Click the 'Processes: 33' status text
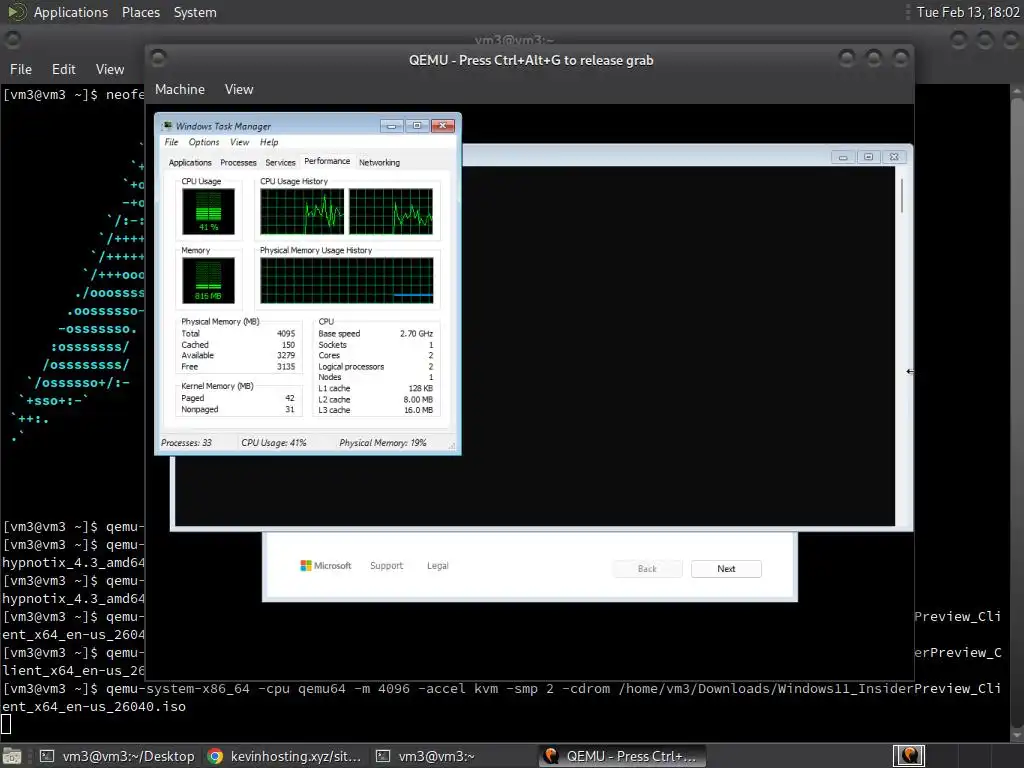This screenshot has height=768, width=1024. pyautogui.click(x=186, y=443)
